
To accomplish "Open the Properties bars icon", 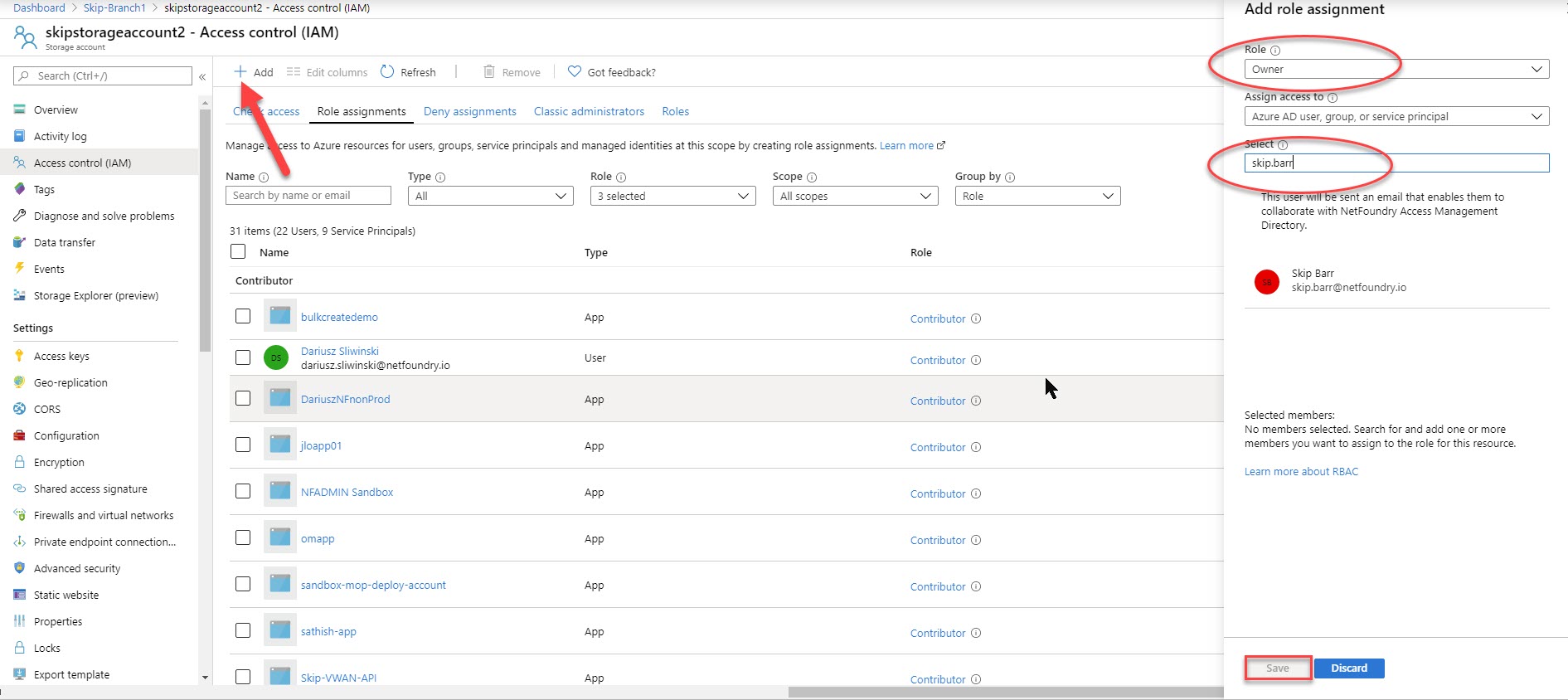I will coord(20,621).
